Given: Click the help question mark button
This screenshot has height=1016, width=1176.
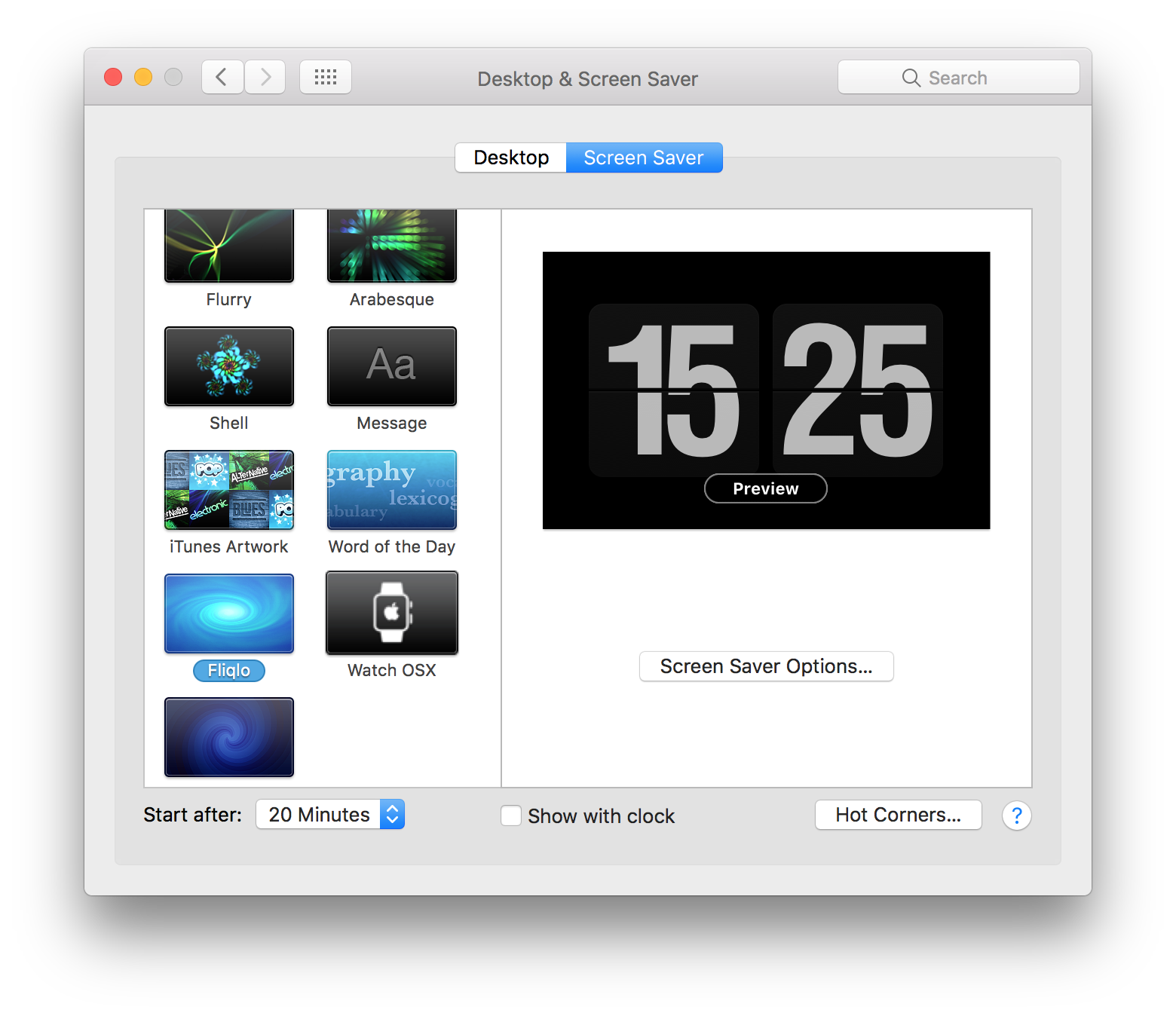Looking at the screenshot, I should 1016,815.
